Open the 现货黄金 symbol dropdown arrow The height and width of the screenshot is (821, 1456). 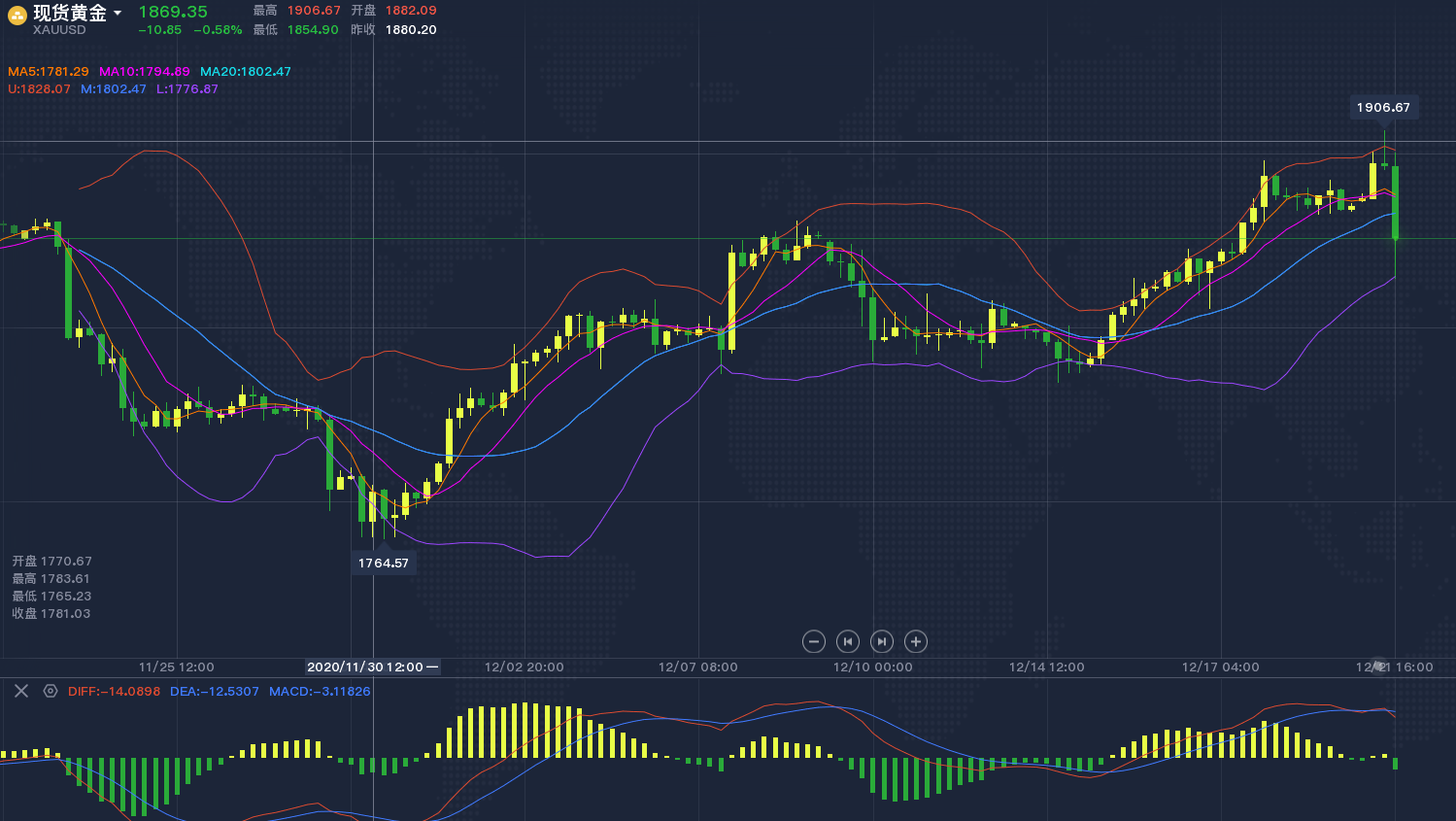point(118,14)
